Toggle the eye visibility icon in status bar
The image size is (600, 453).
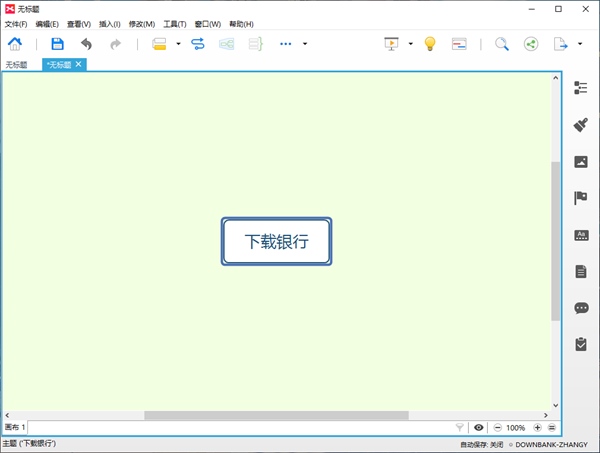click(x=478, y=427)
